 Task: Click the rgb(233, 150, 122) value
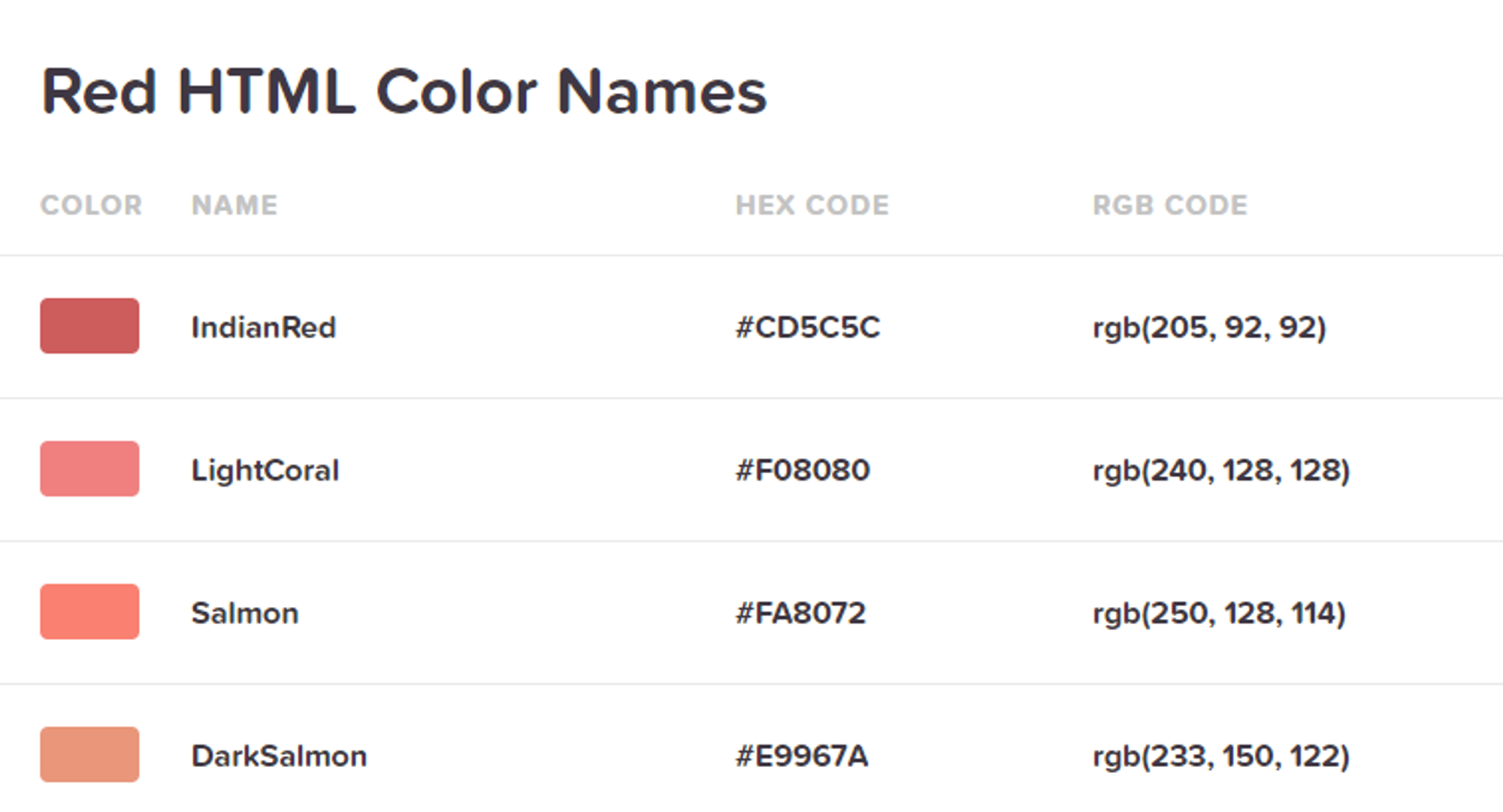pyautogui.click(x=1221, y=756)
